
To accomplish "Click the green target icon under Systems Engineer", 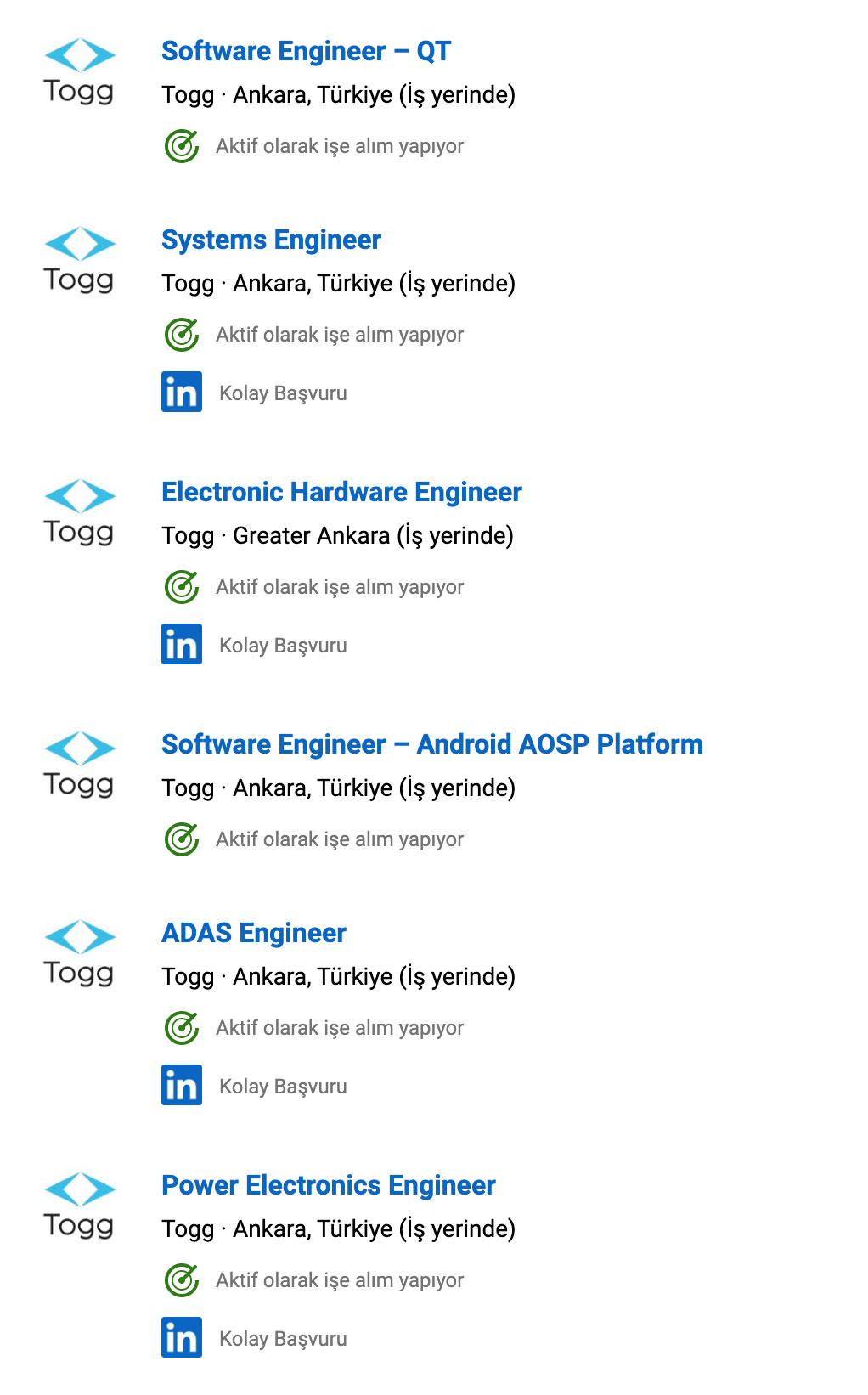I will 182,335.
